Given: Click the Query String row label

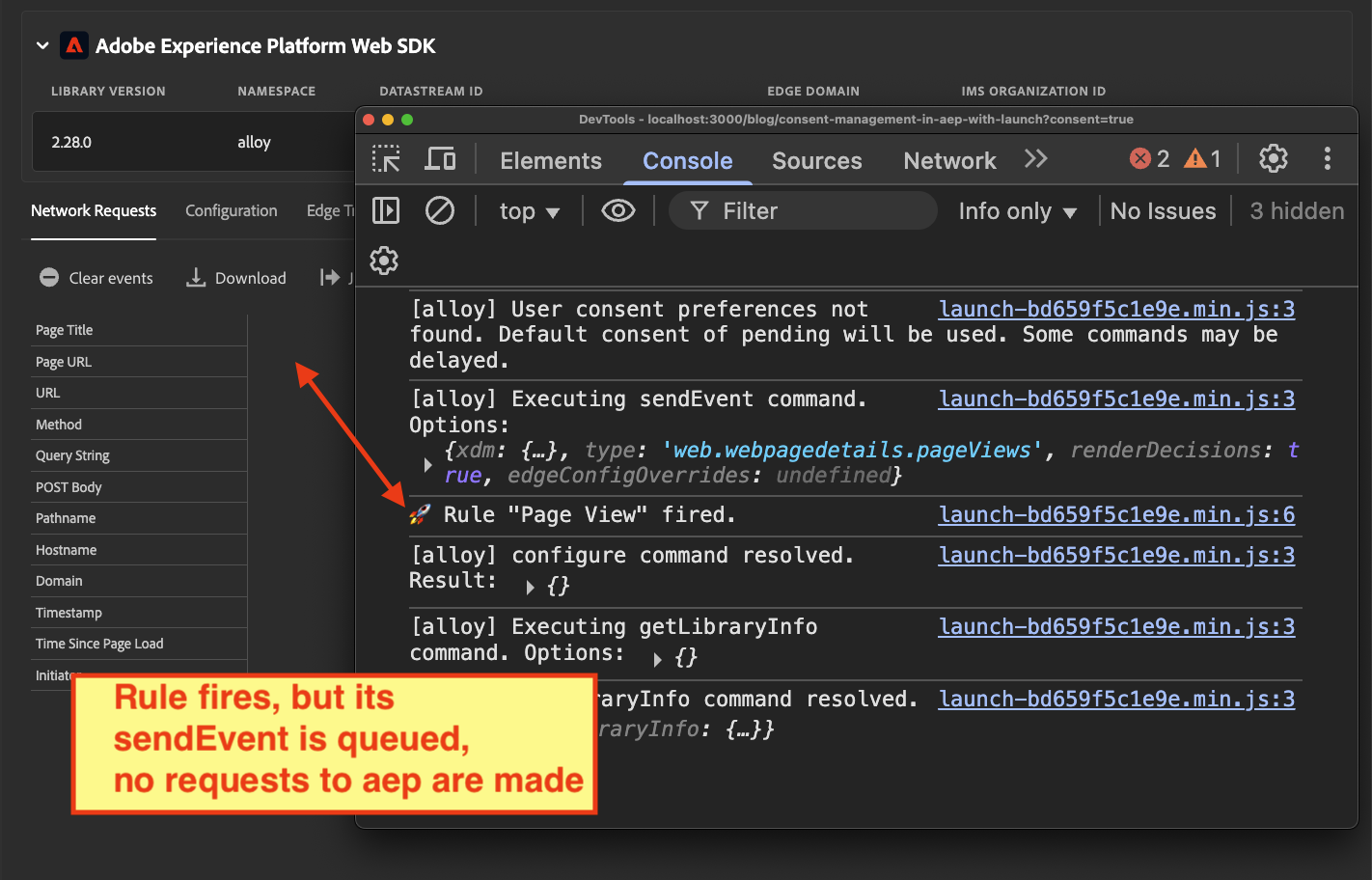Looking at the screenshot, I should click(72, 455).
